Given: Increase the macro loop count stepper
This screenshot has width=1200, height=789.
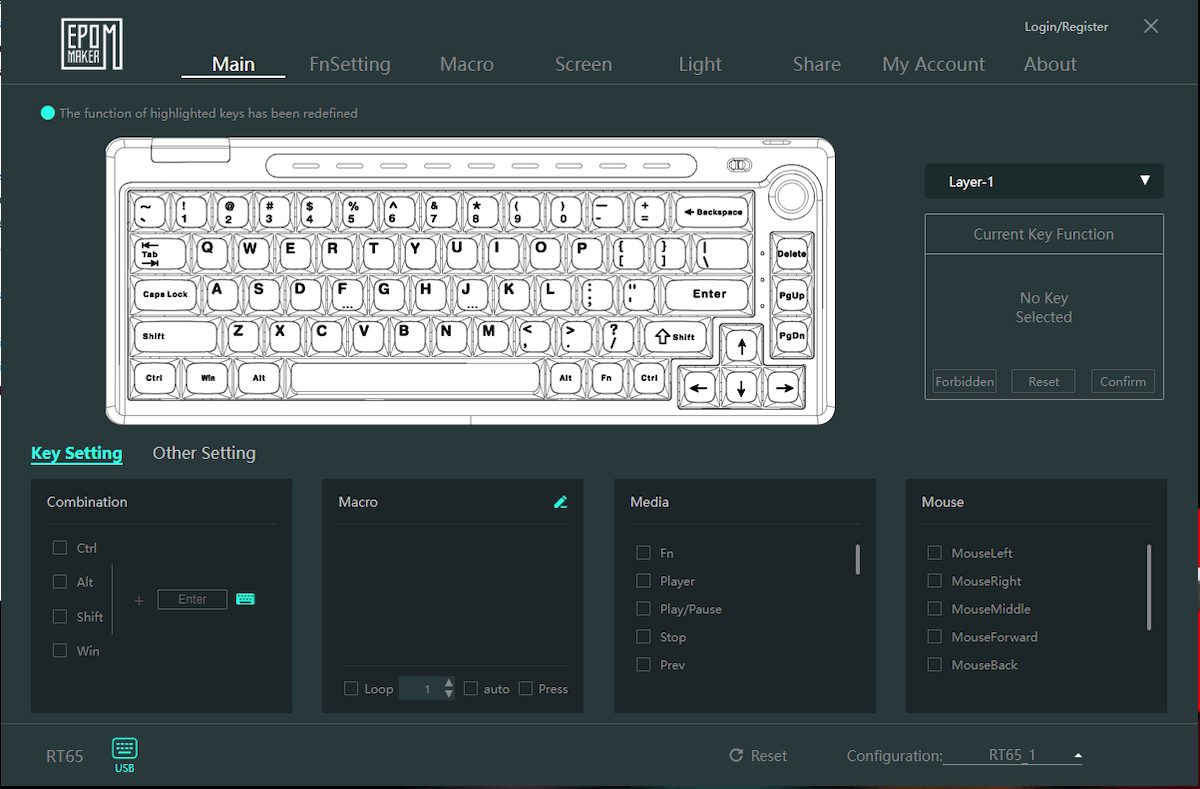Looking at the screenshot, I should coord(449,683).
